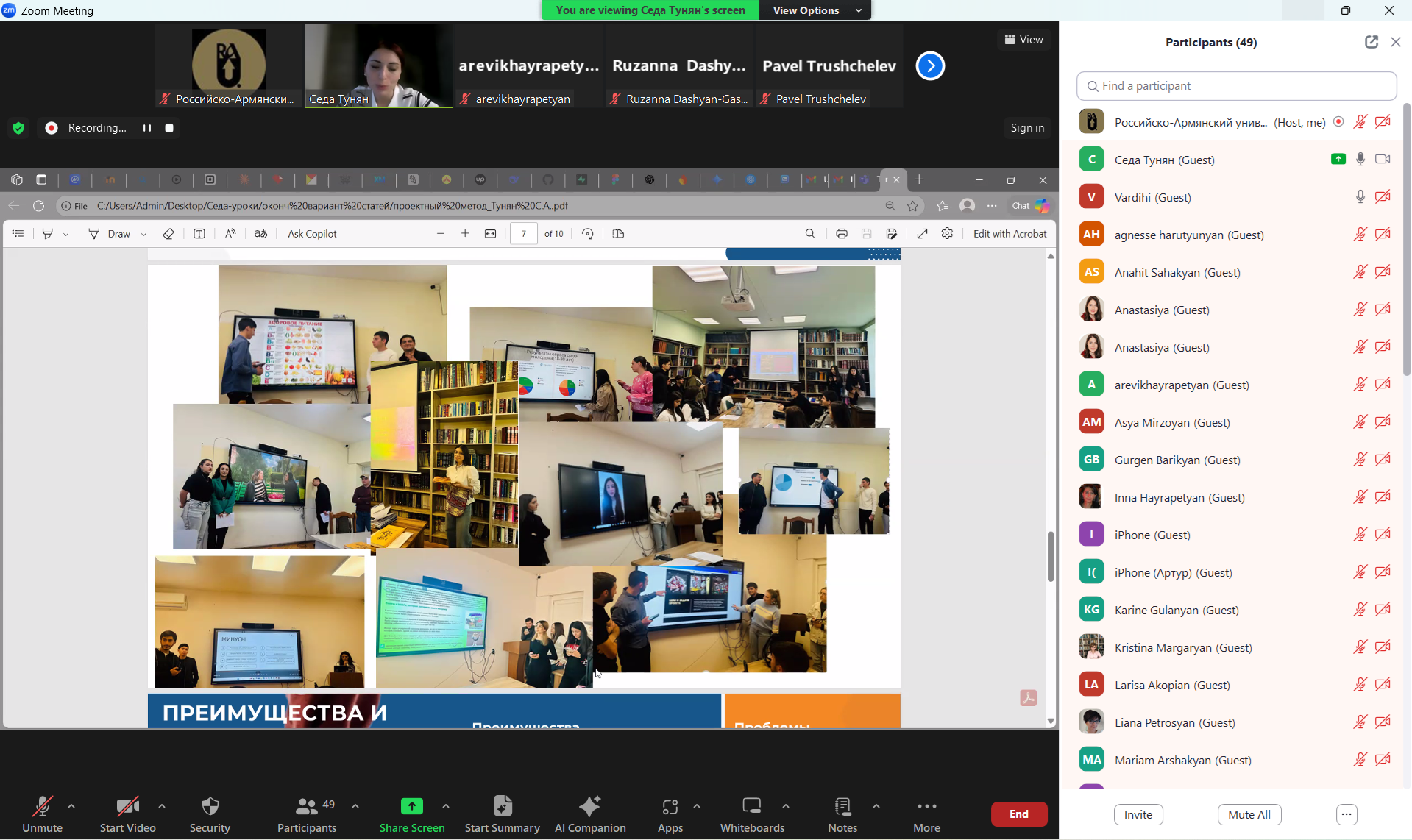This screenshot has height=840, width=1412.
Task: Pop out the Participants panel
Action: [1371, 42]
